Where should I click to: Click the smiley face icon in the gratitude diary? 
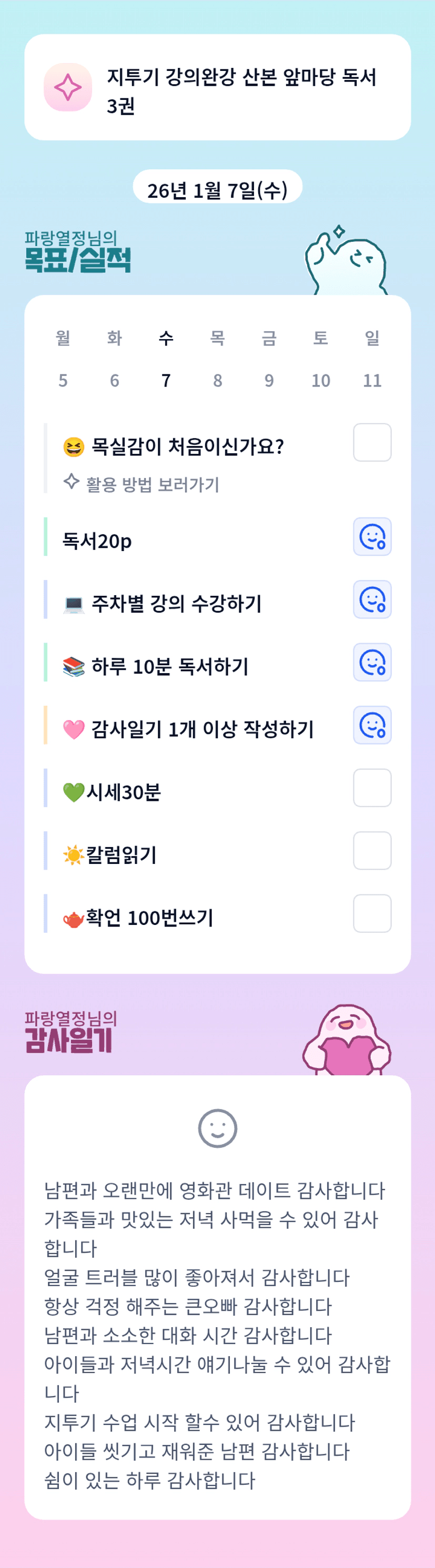(x=218, y=1128)
